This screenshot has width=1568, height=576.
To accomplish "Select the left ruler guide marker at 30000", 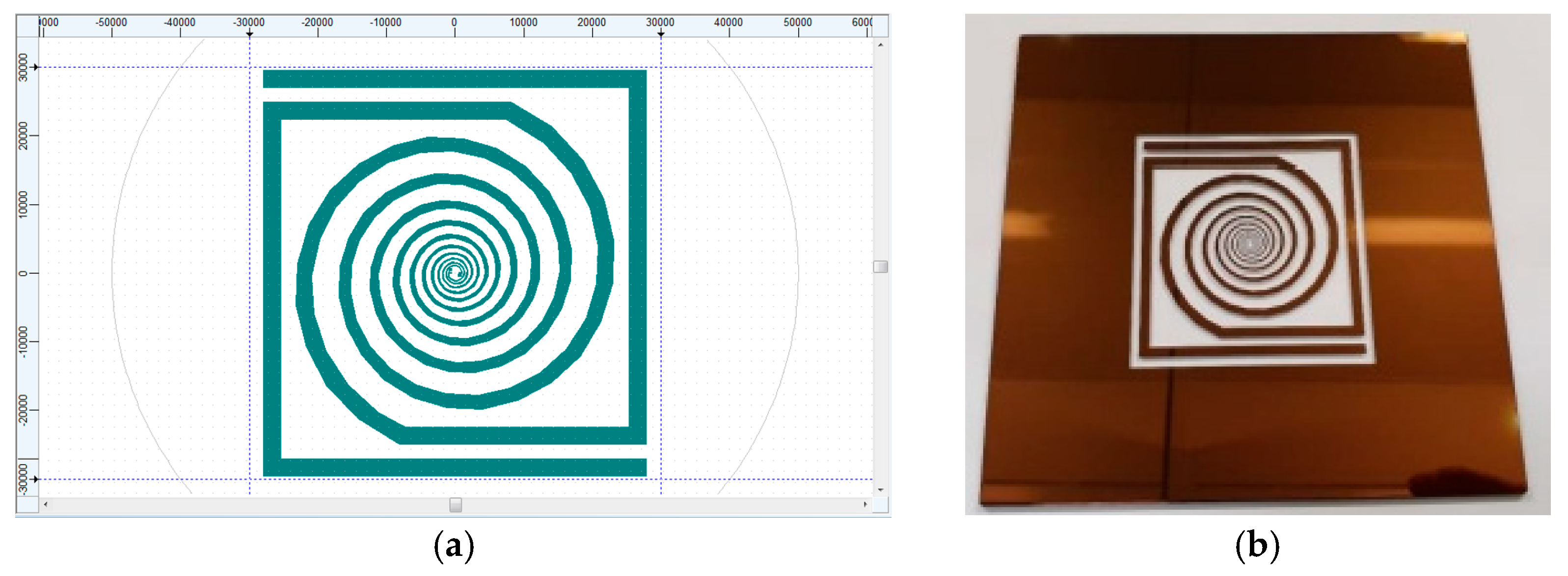I will pos(35,67).
